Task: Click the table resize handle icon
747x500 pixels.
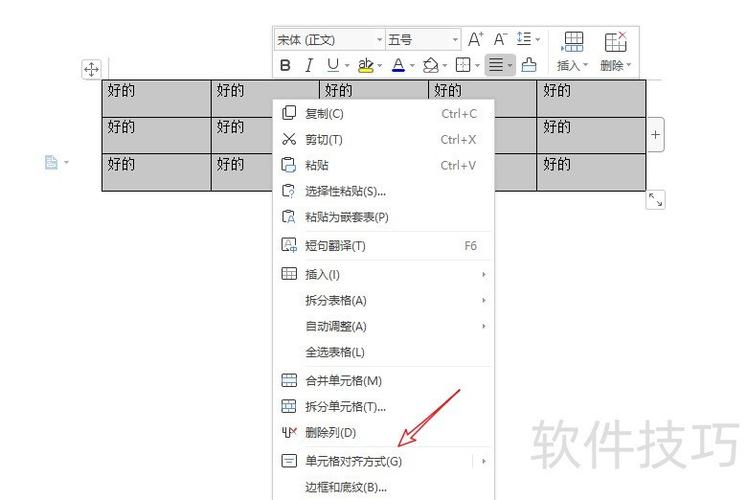Action: coord(656,200)
